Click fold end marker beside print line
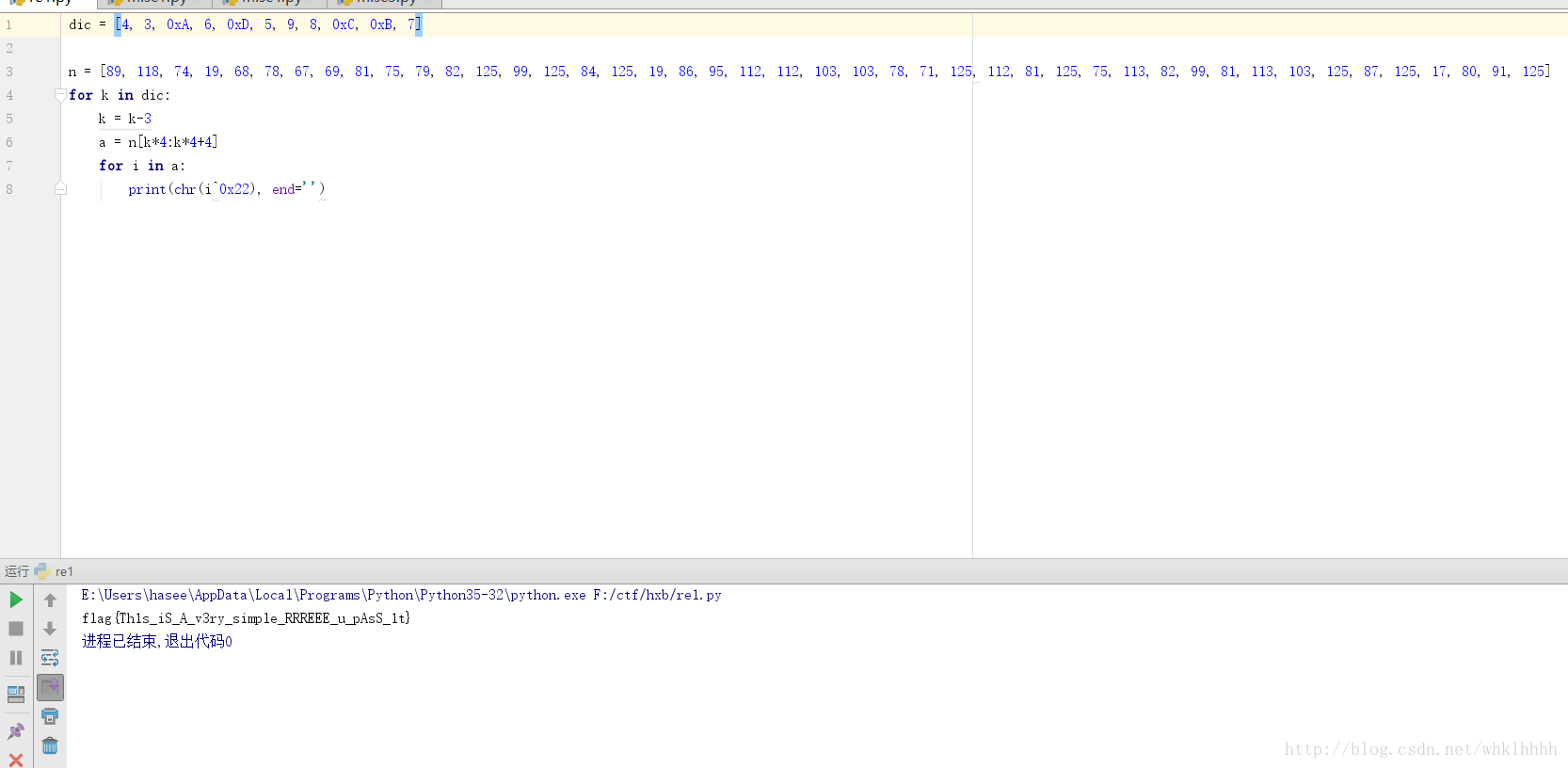Viewport: 1568px width, 768px height. (60, 189)
